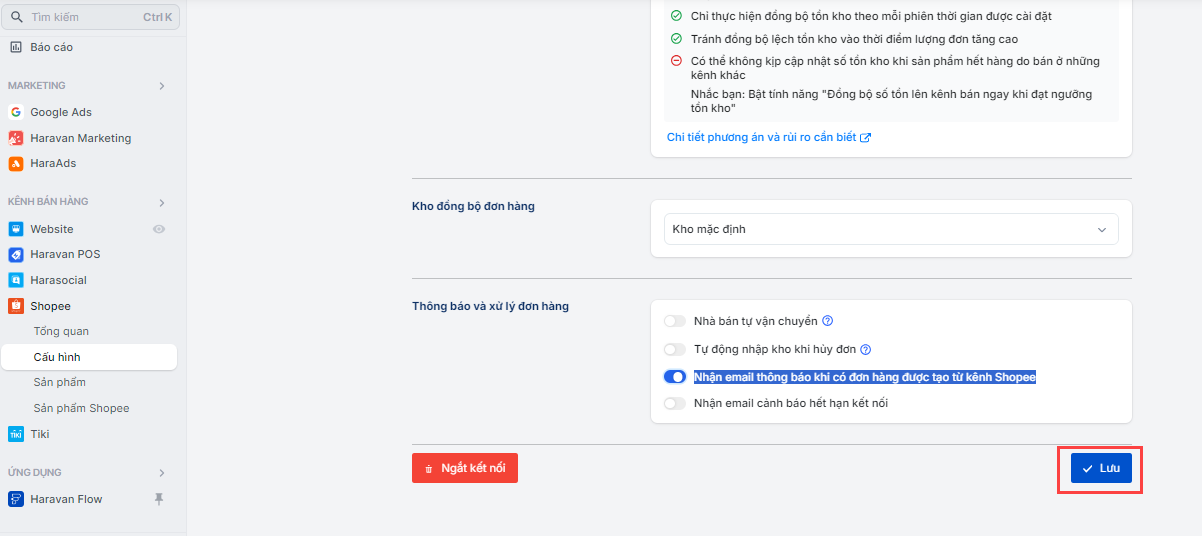Expand the Marketing section chevron

pyautogui.click(x=162, y=86)
